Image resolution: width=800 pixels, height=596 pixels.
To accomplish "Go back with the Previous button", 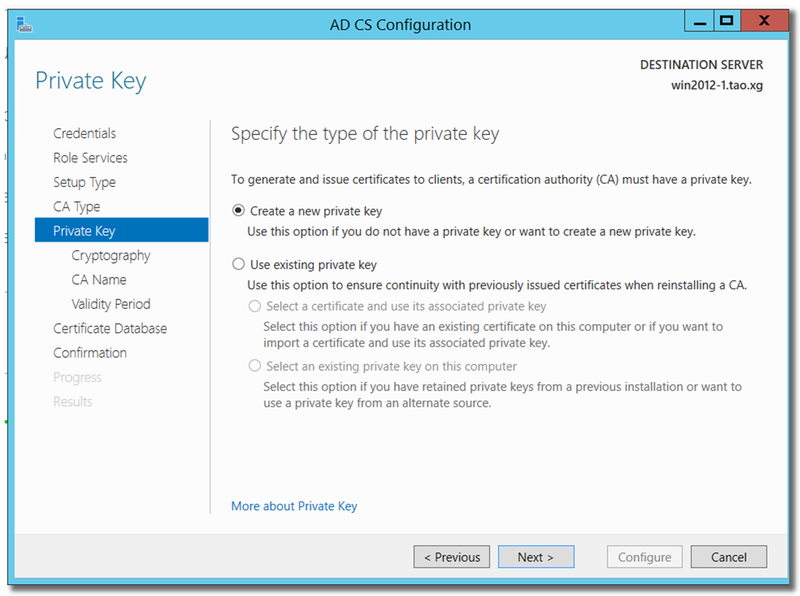I will pos(452,557).
